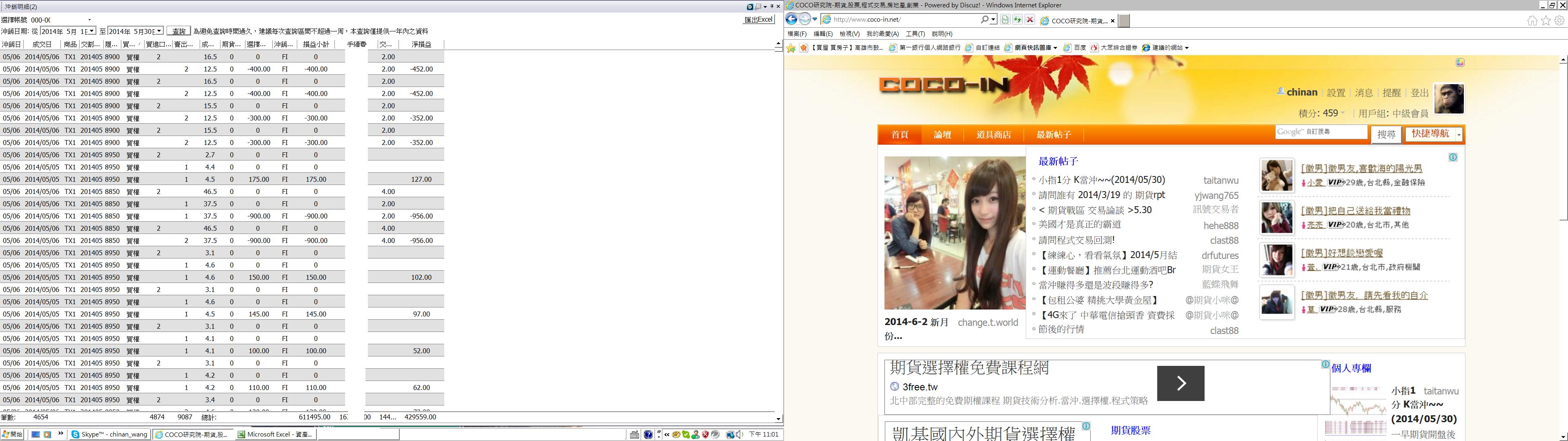Click the 登出 logout link

(x=1420, y=93)
